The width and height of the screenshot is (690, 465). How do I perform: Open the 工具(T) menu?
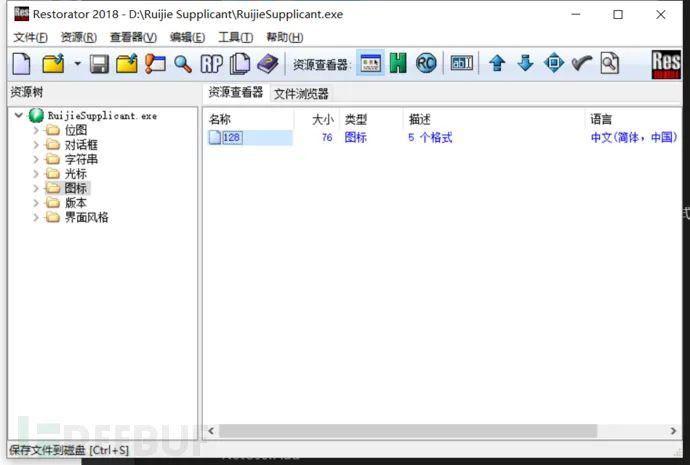235,37
